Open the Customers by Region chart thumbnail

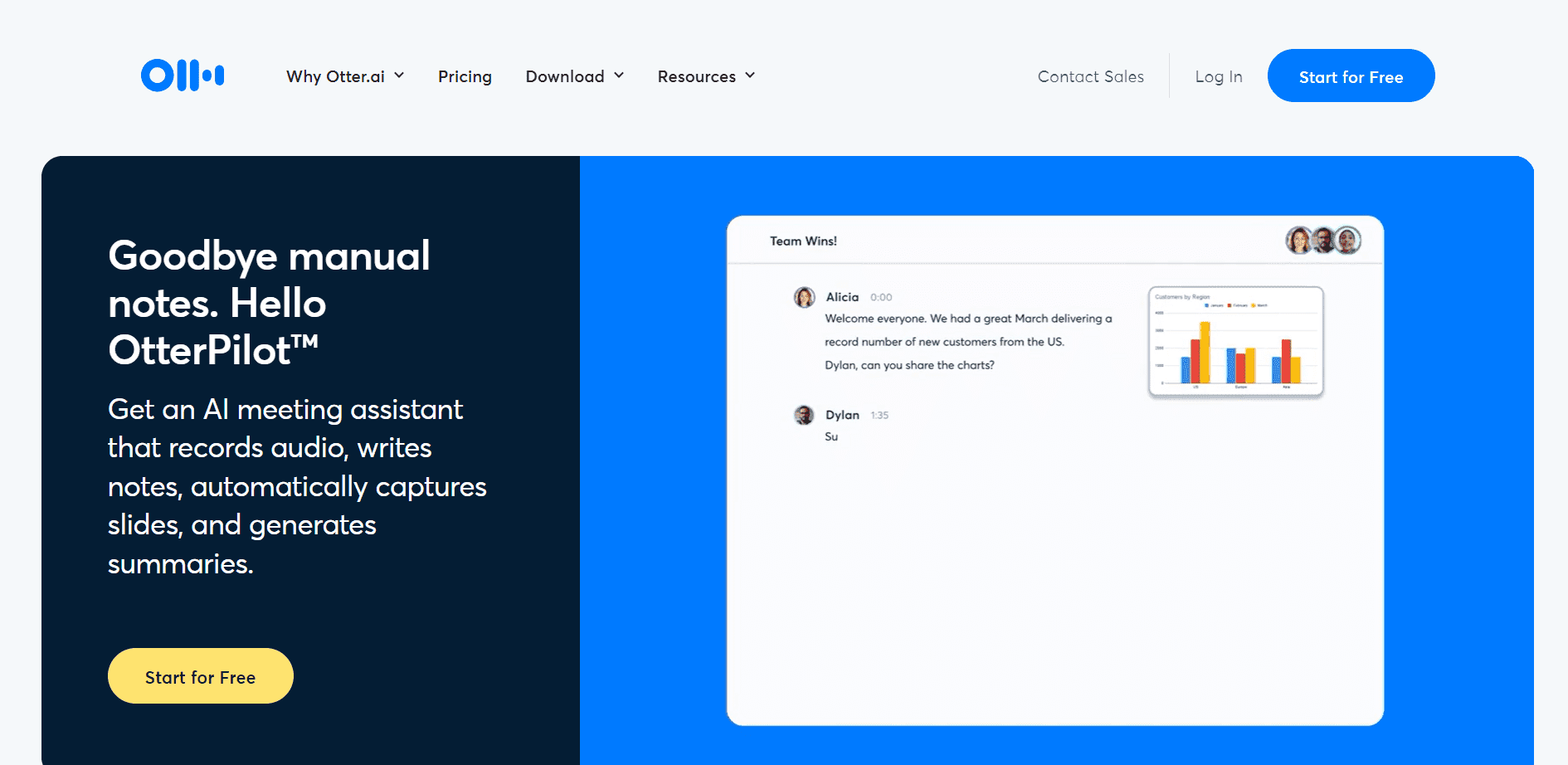[x=1235, y=342]
